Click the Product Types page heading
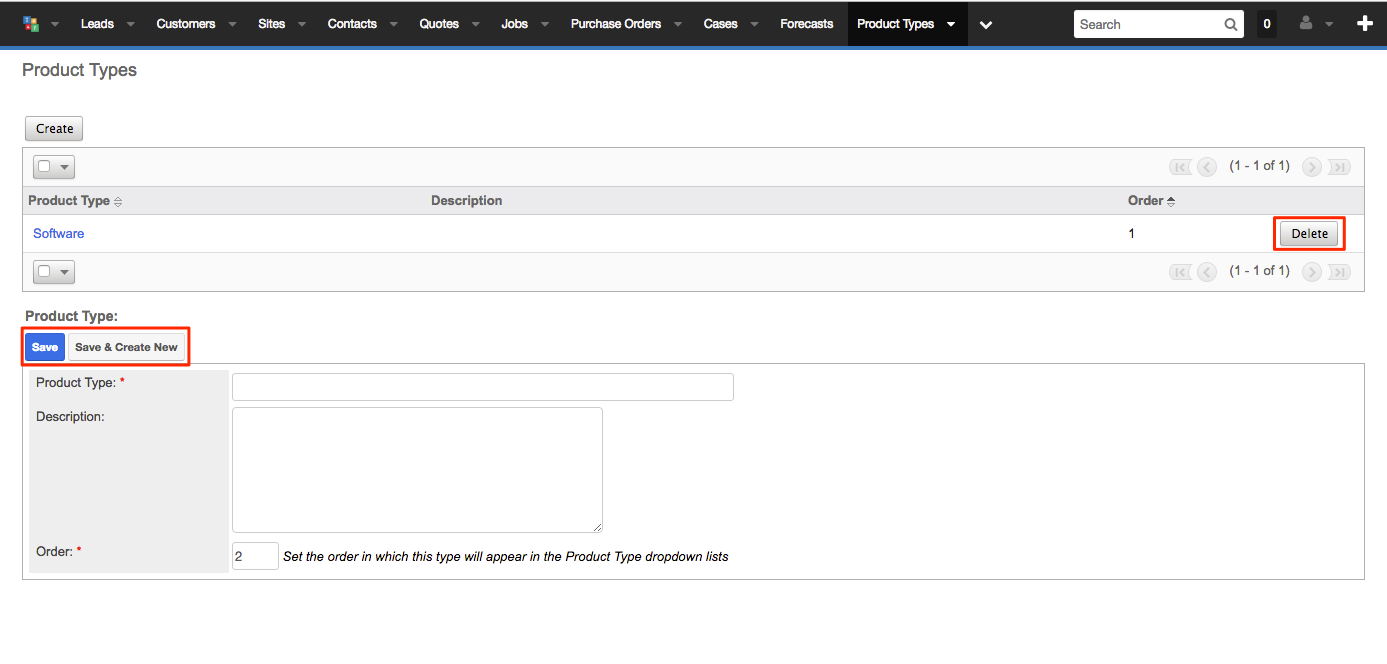The height and width of the screenshot is (664, 1387). tap(80, 70)
